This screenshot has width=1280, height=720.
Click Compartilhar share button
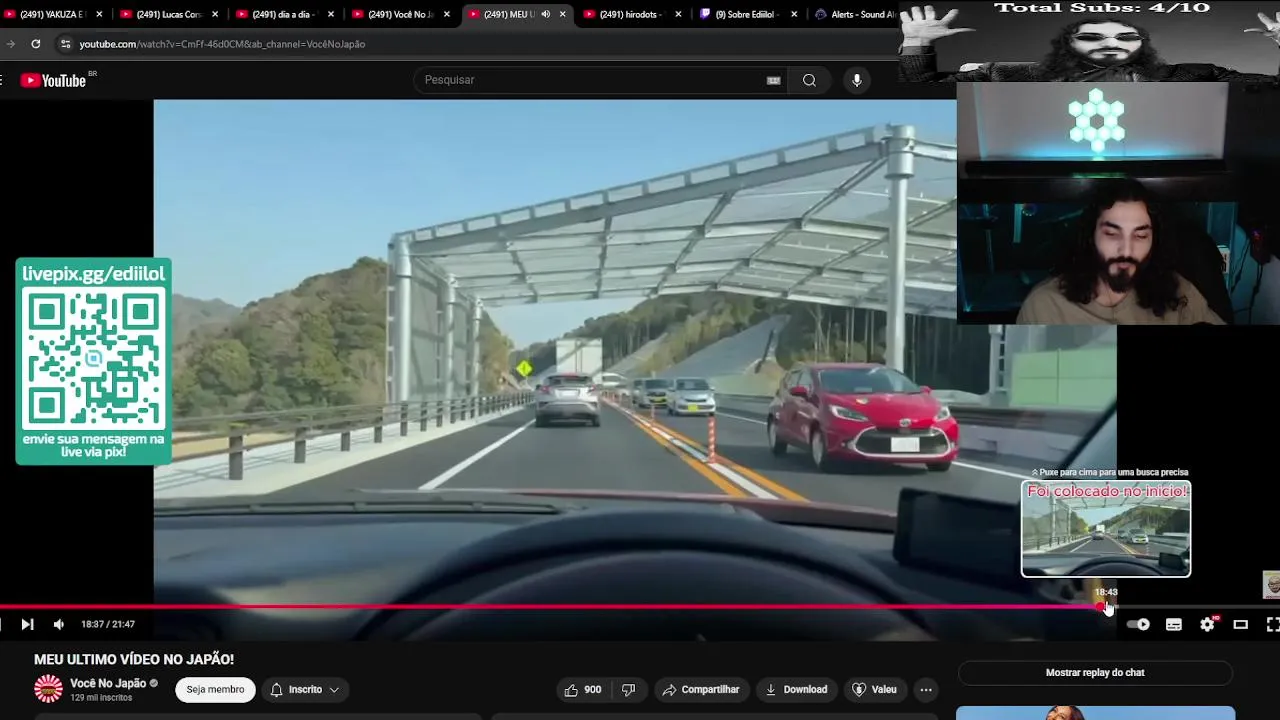(x=700, y=689)
